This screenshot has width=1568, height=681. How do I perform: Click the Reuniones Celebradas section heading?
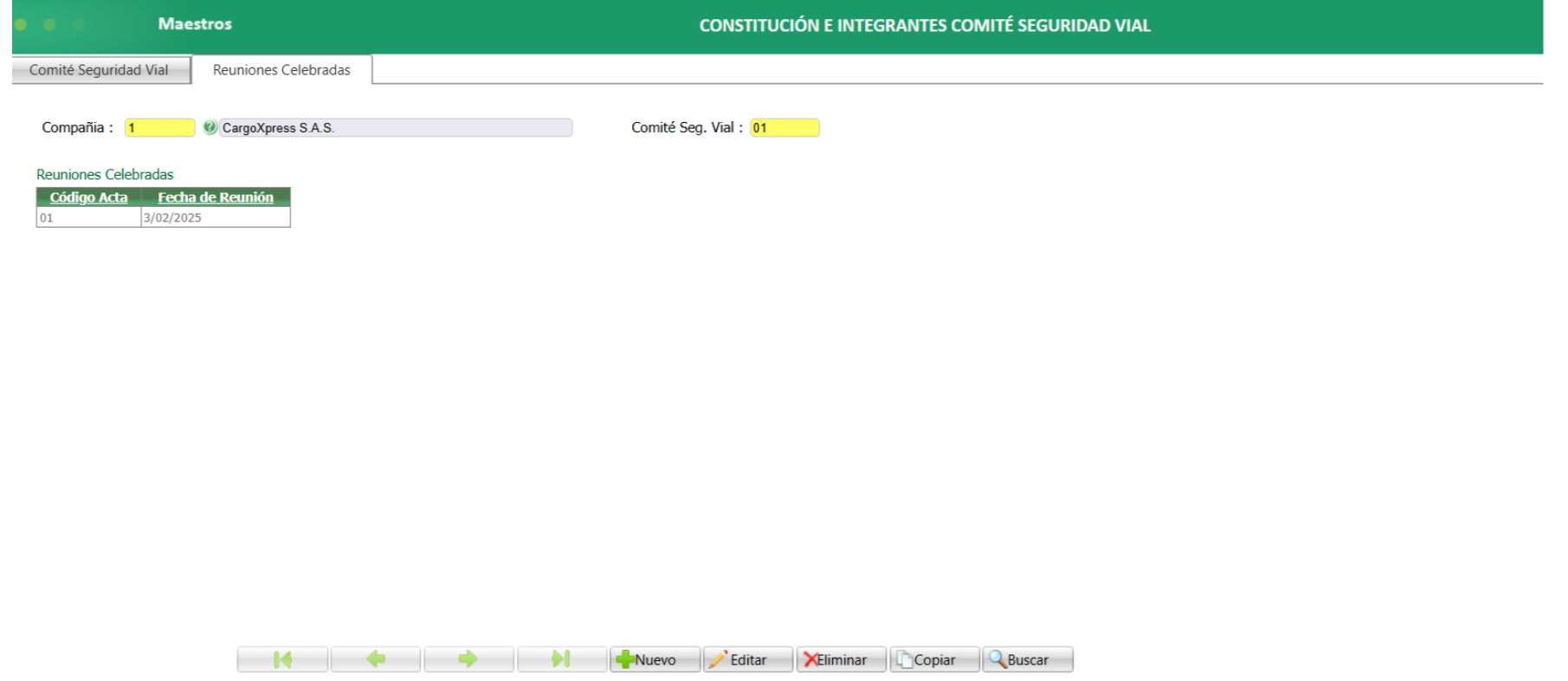105,174
